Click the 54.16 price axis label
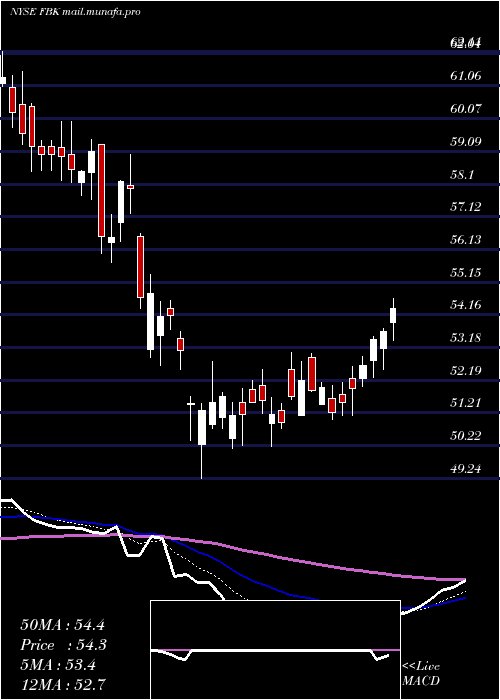 (x=466, y=305)
